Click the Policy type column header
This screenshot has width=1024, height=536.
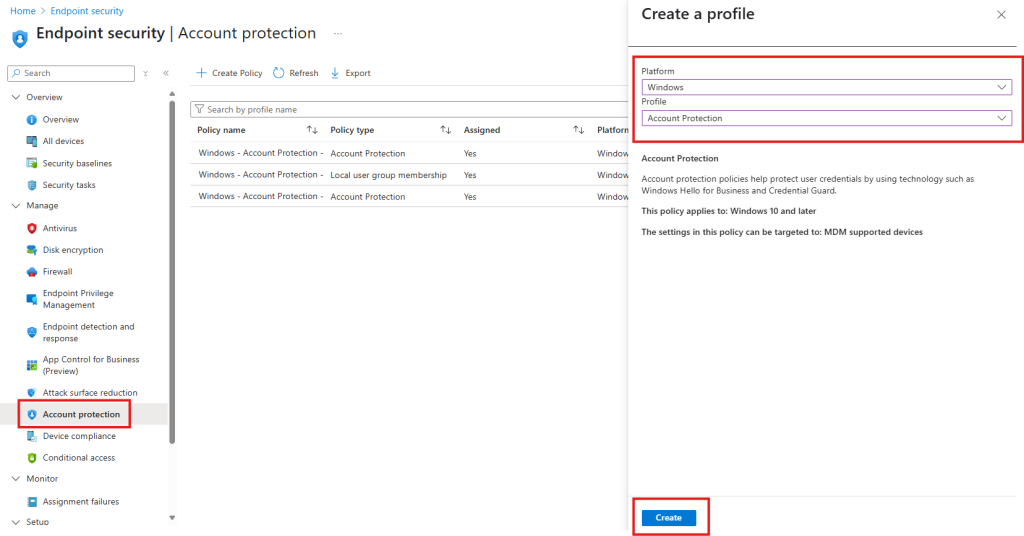pyautogui.click(x=352, y=130)
